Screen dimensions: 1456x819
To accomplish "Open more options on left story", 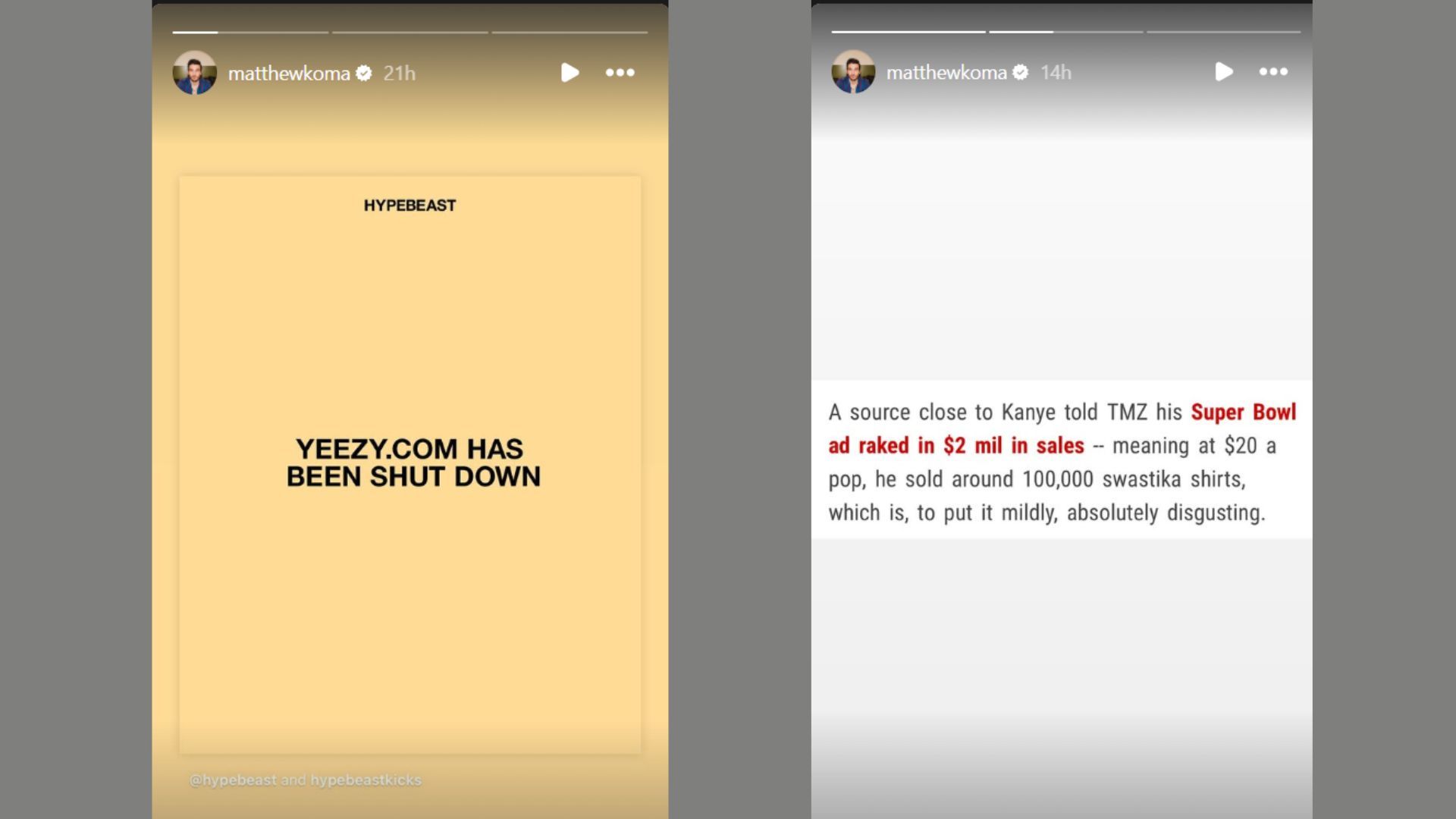I will point(620,72).
